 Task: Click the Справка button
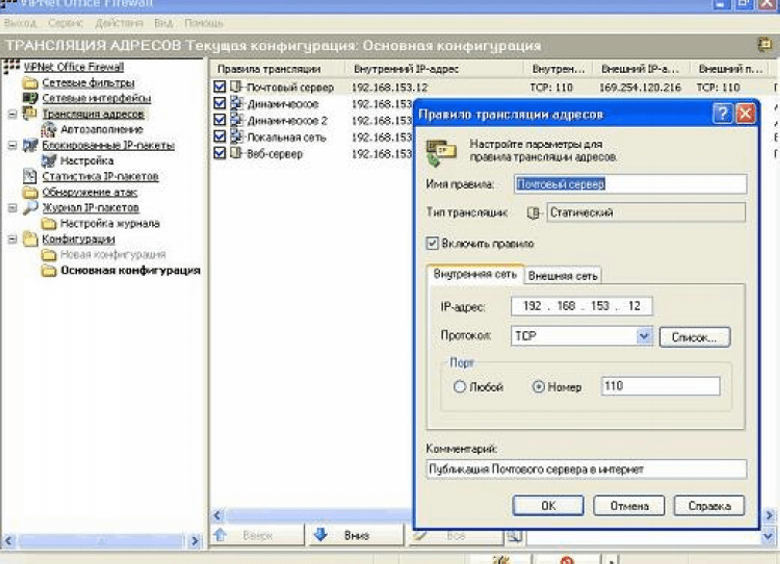point(709,506)
